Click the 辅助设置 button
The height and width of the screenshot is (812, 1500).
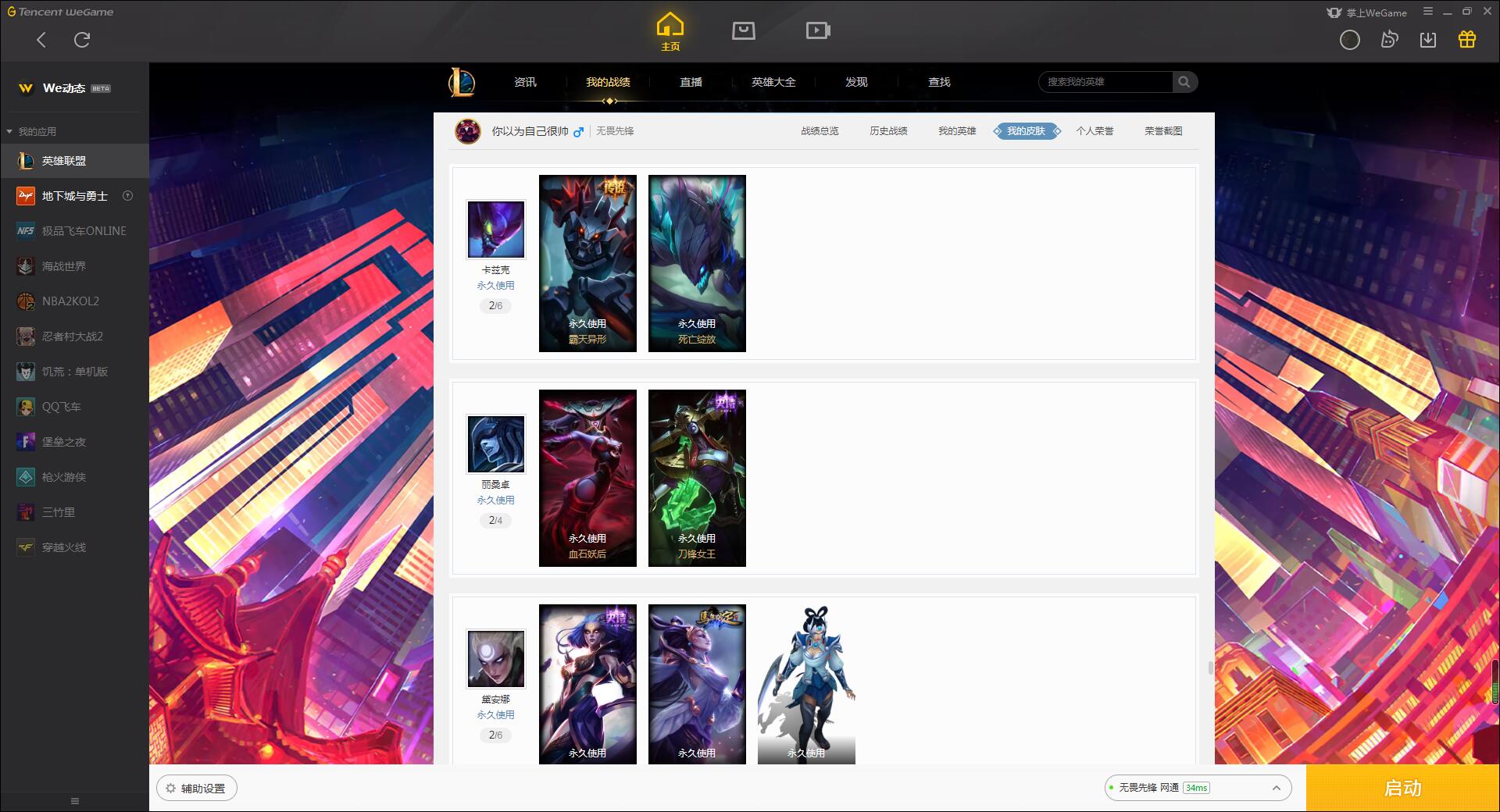[197, 789]
